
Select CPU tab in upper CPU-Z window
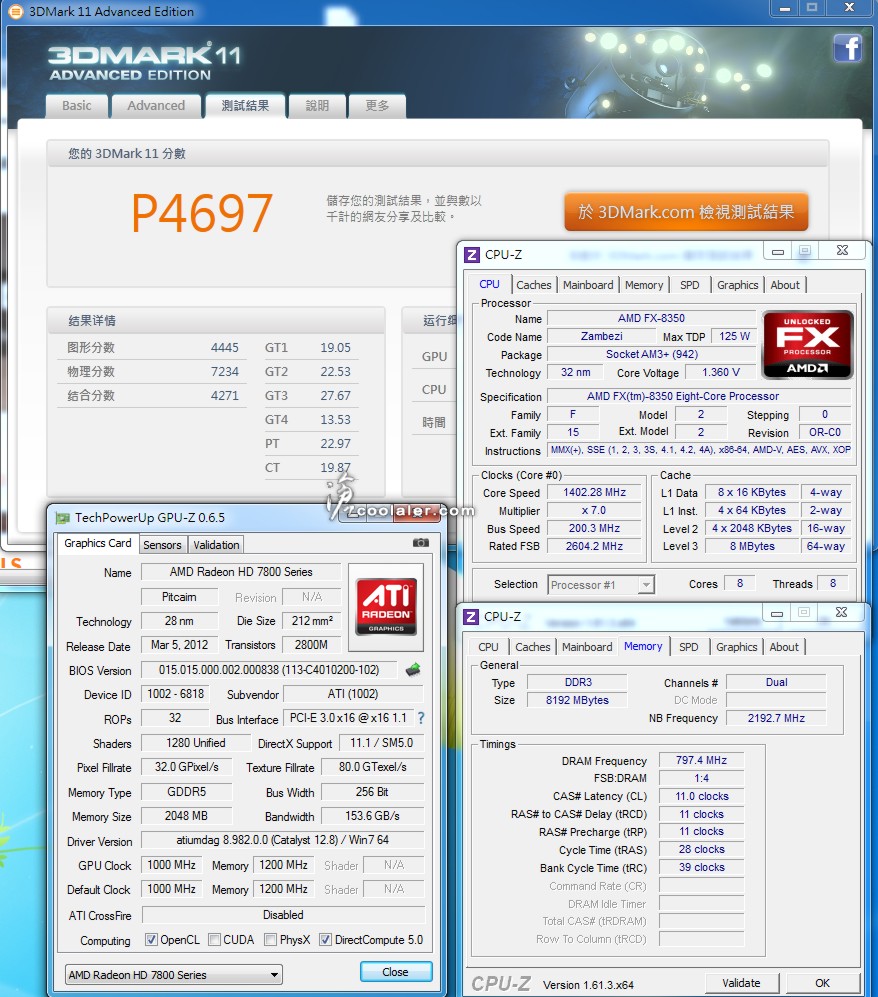(490, 284)
